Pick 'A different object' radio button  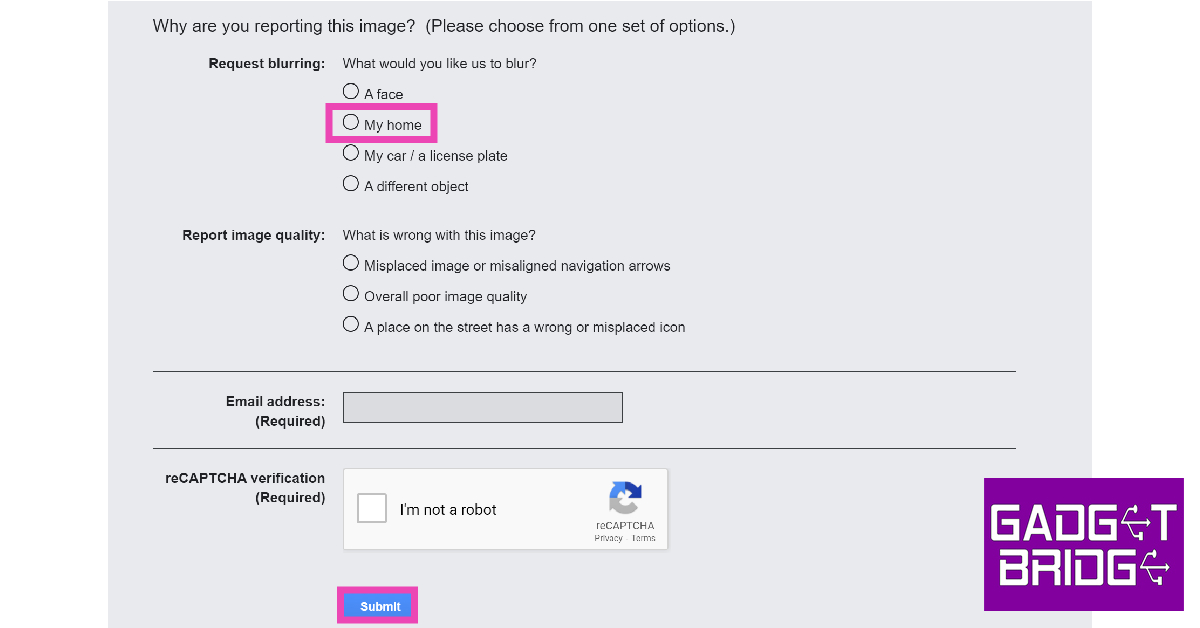[x=351, y=184]
